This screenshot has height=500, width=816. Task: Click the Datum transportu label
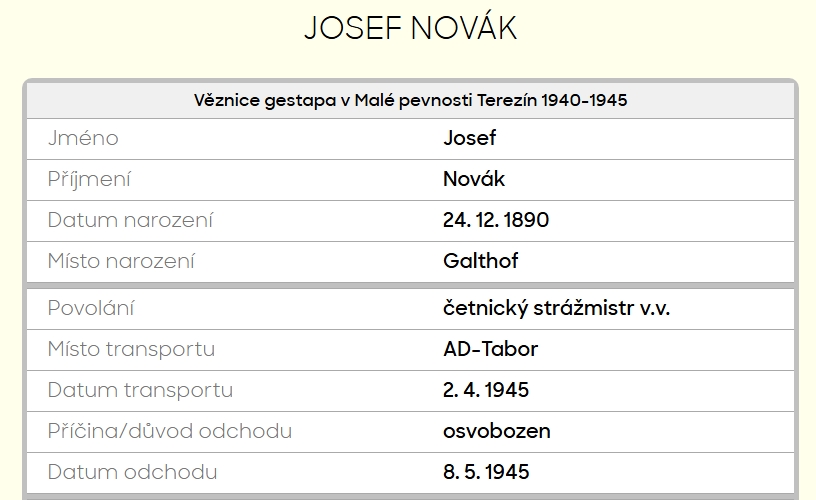(x=140, y=390)
